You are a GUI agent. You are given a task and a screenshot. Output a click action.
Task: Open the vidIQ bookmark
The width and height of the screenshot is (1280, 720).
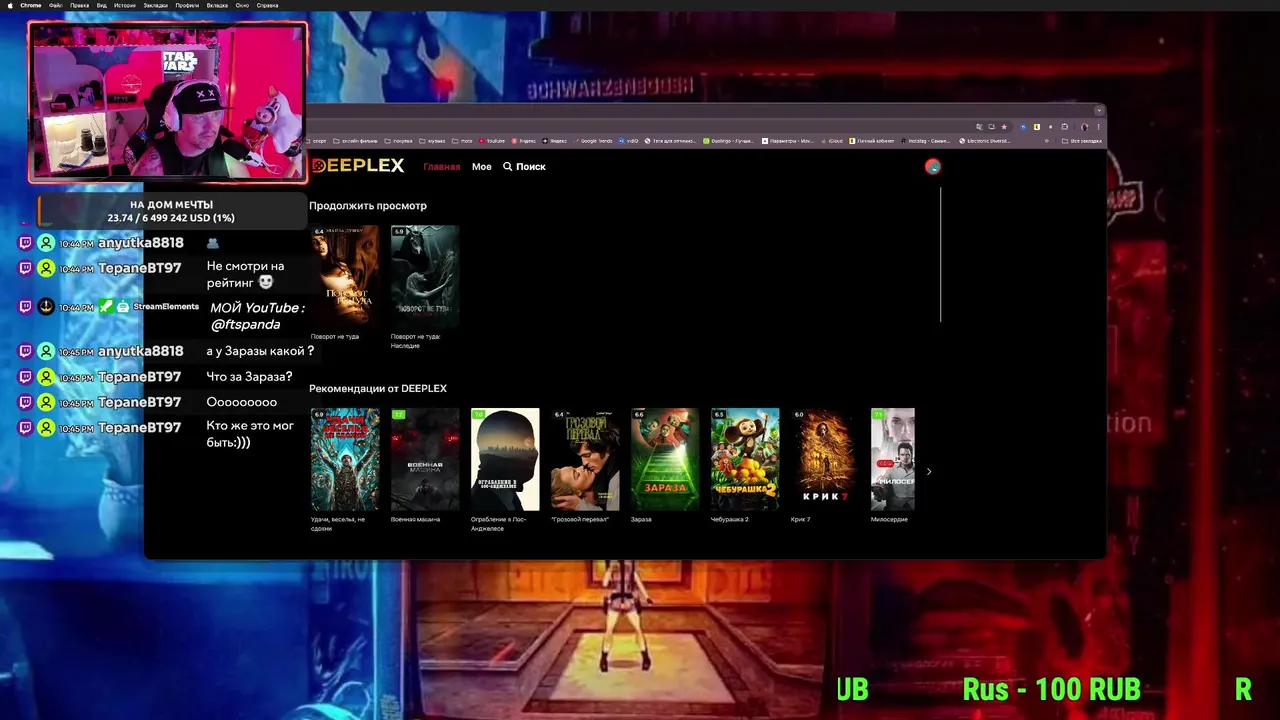click(x=629, y=141)
